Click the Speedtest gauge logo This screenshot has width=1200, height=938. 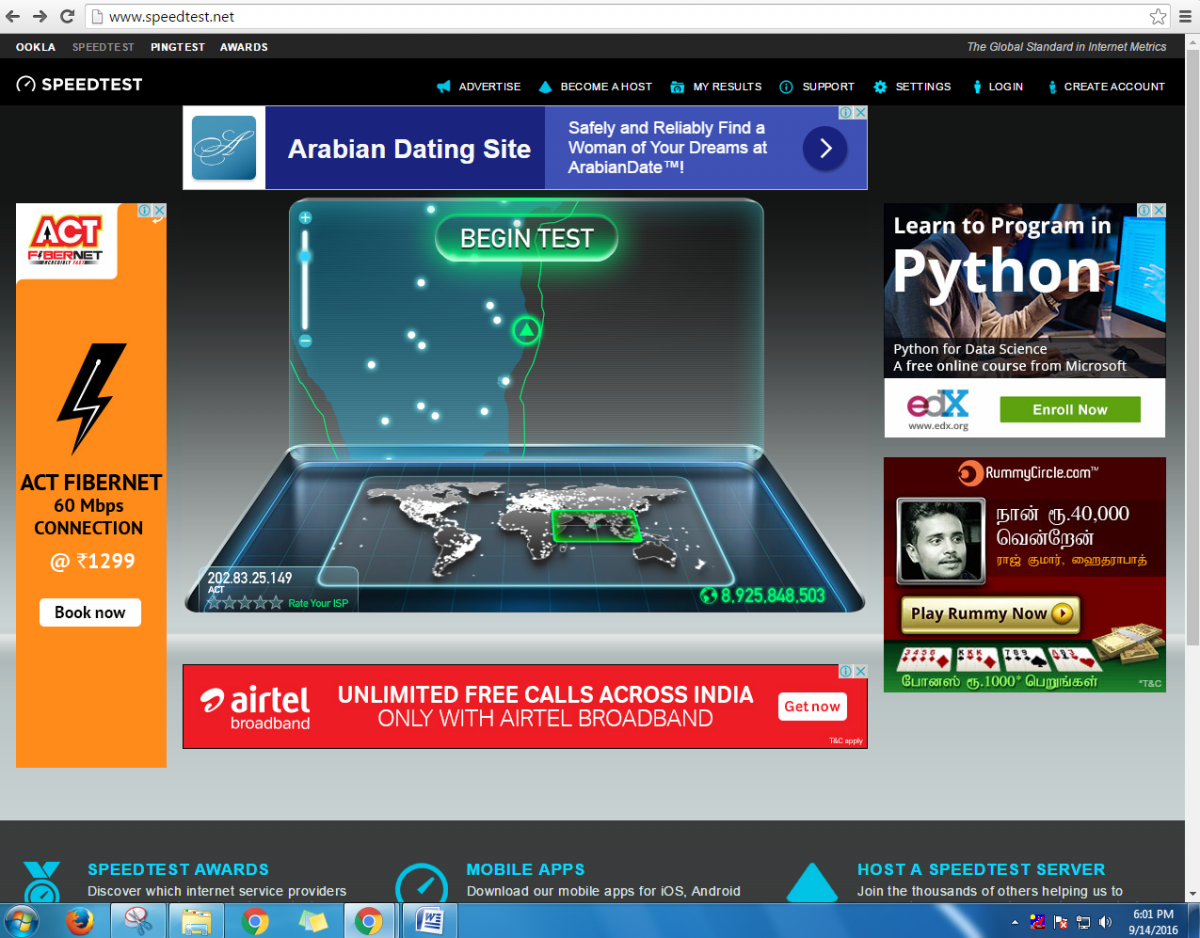[x=27, y=86]
